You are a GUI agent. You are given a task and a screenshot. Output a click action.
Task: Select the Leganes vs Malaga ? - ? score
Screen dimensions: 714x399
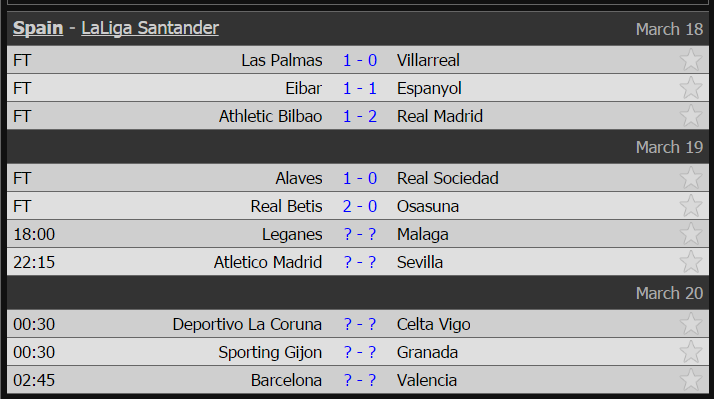point(360,234)
